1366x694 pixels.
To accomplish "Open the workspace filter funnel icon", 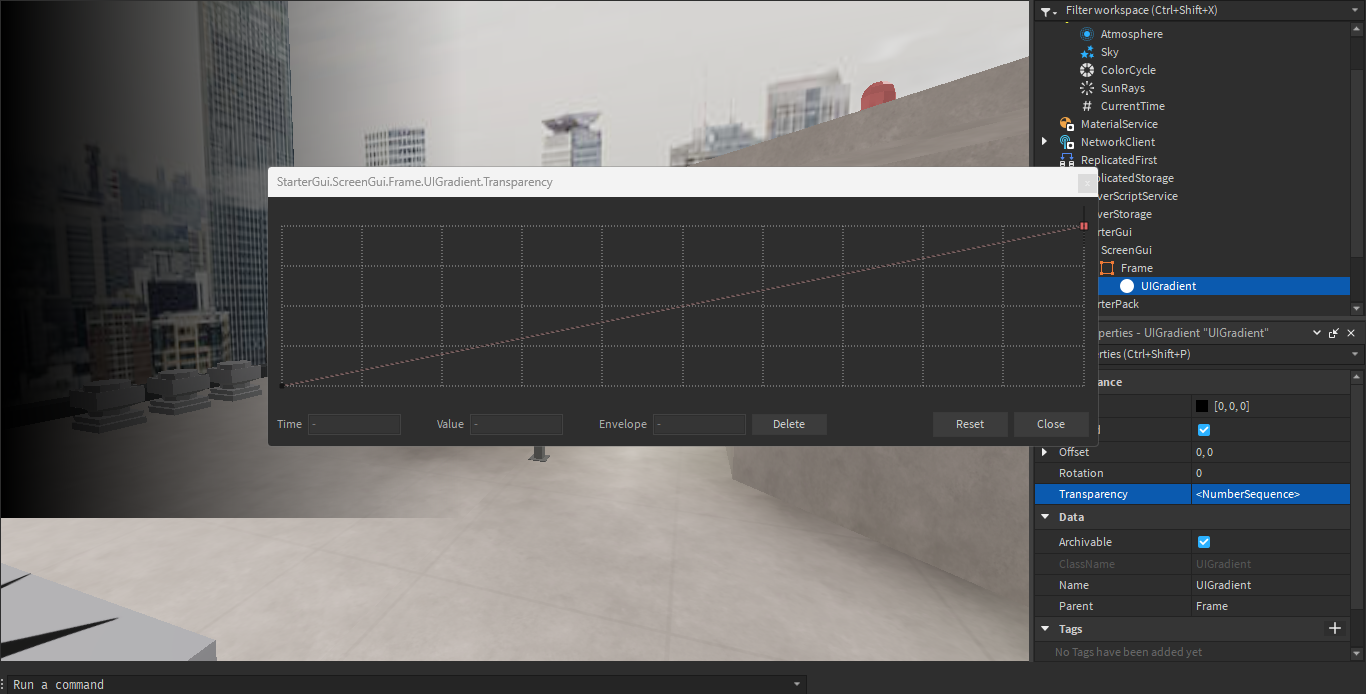I will [1046, 10].
